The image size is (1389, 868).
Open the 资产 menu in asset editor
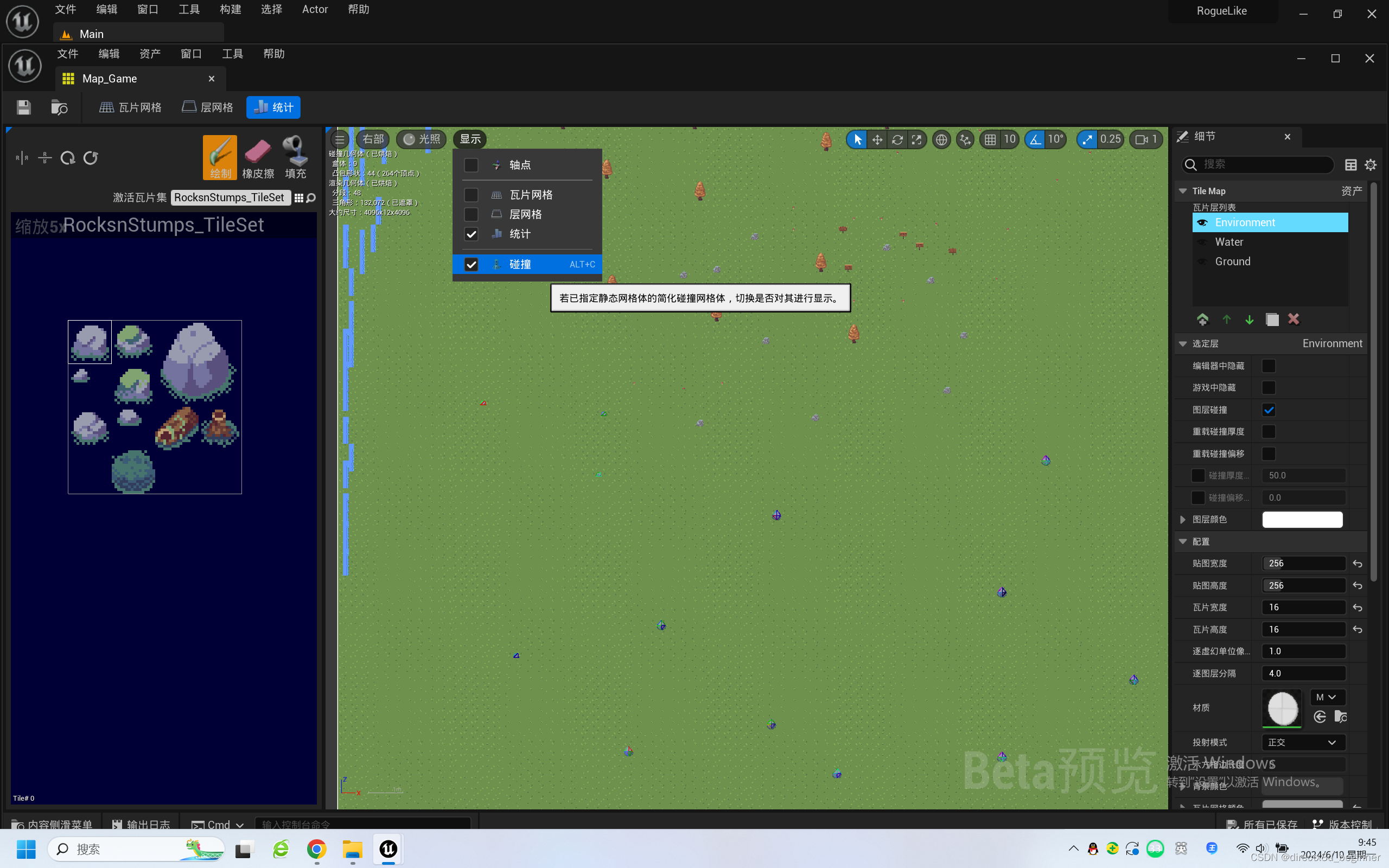tap(150, 54)
